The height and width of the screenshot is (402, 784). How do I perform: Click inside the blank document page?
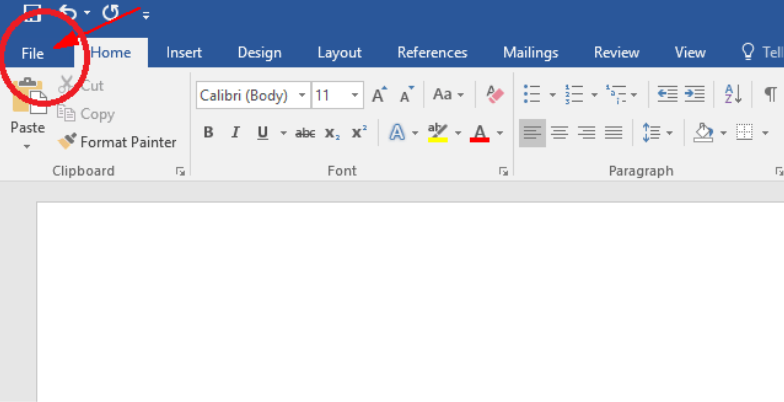click(400, 300)
